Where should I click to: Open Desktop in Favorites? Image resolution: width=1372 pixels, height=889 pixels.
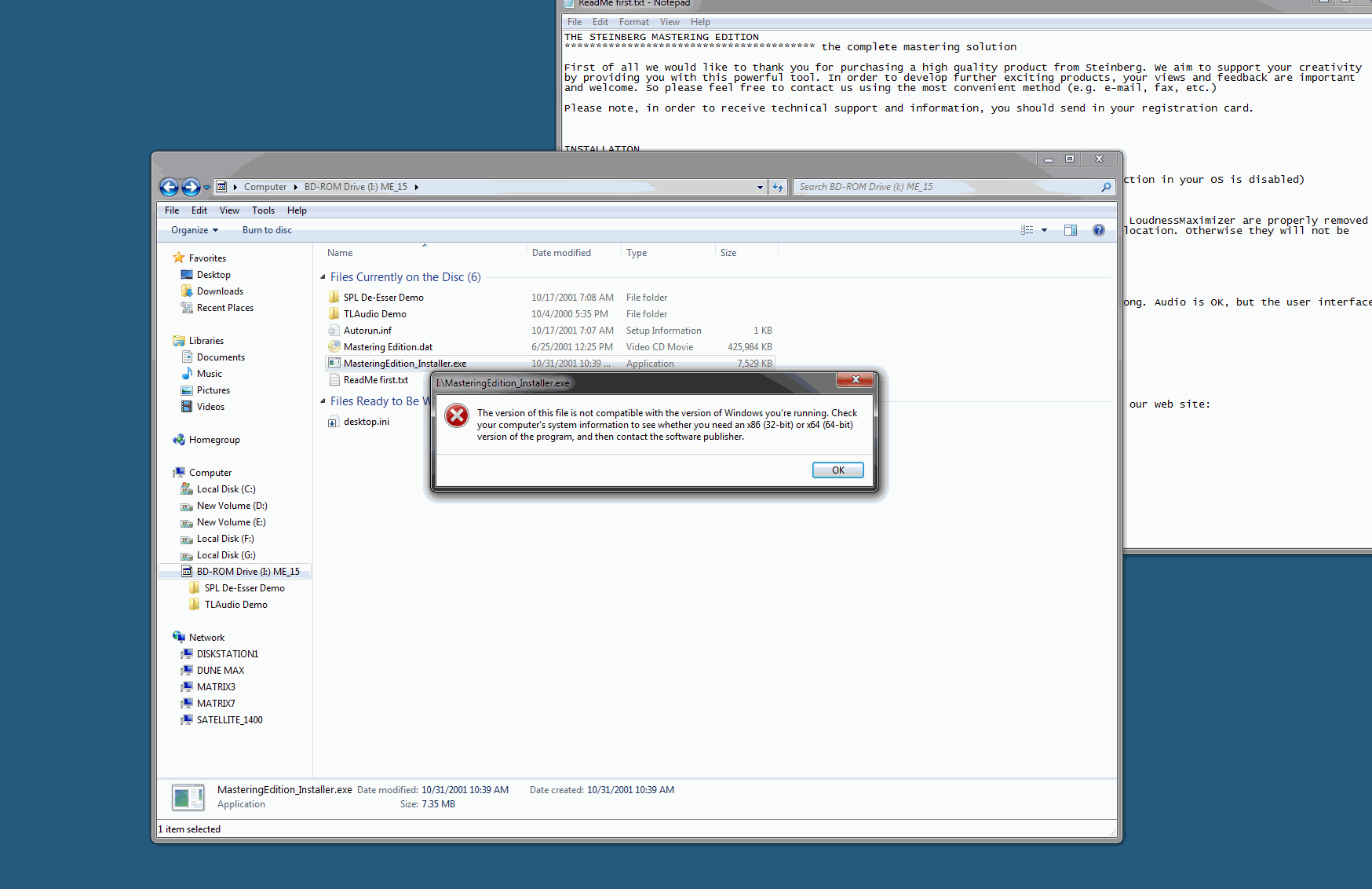pos(206,275)
